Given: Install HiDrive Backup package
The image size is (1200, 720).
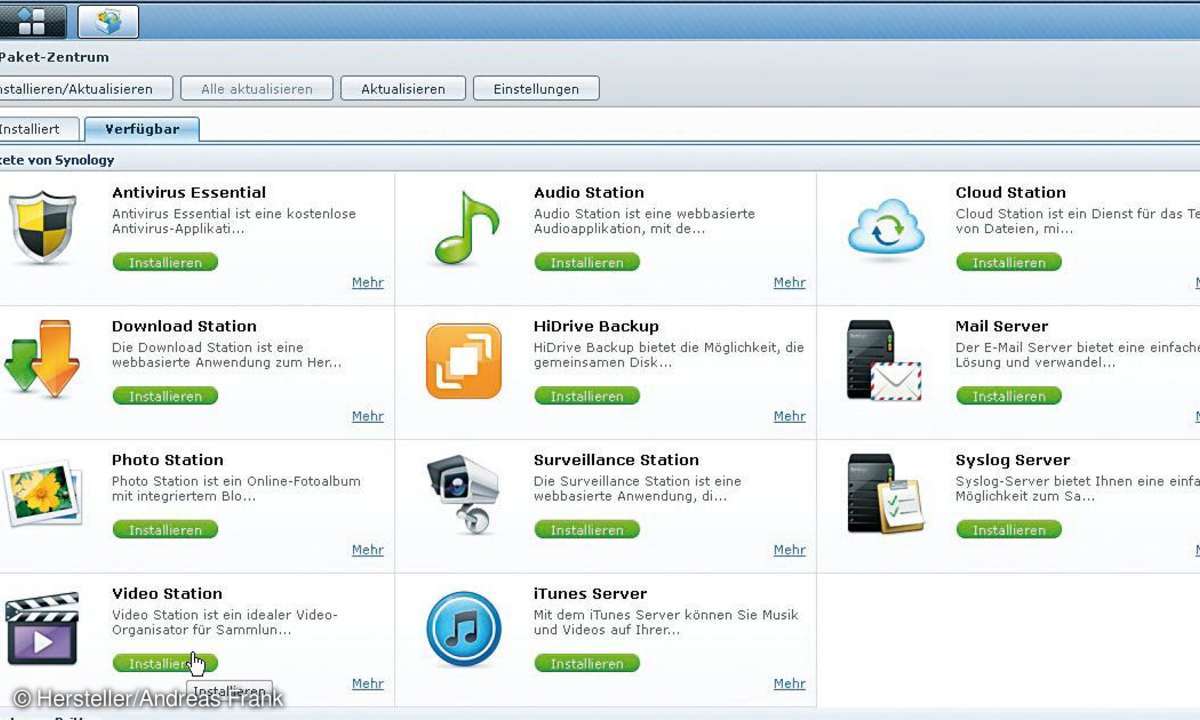Looking at the screenshot, I should tap(587, 396).
